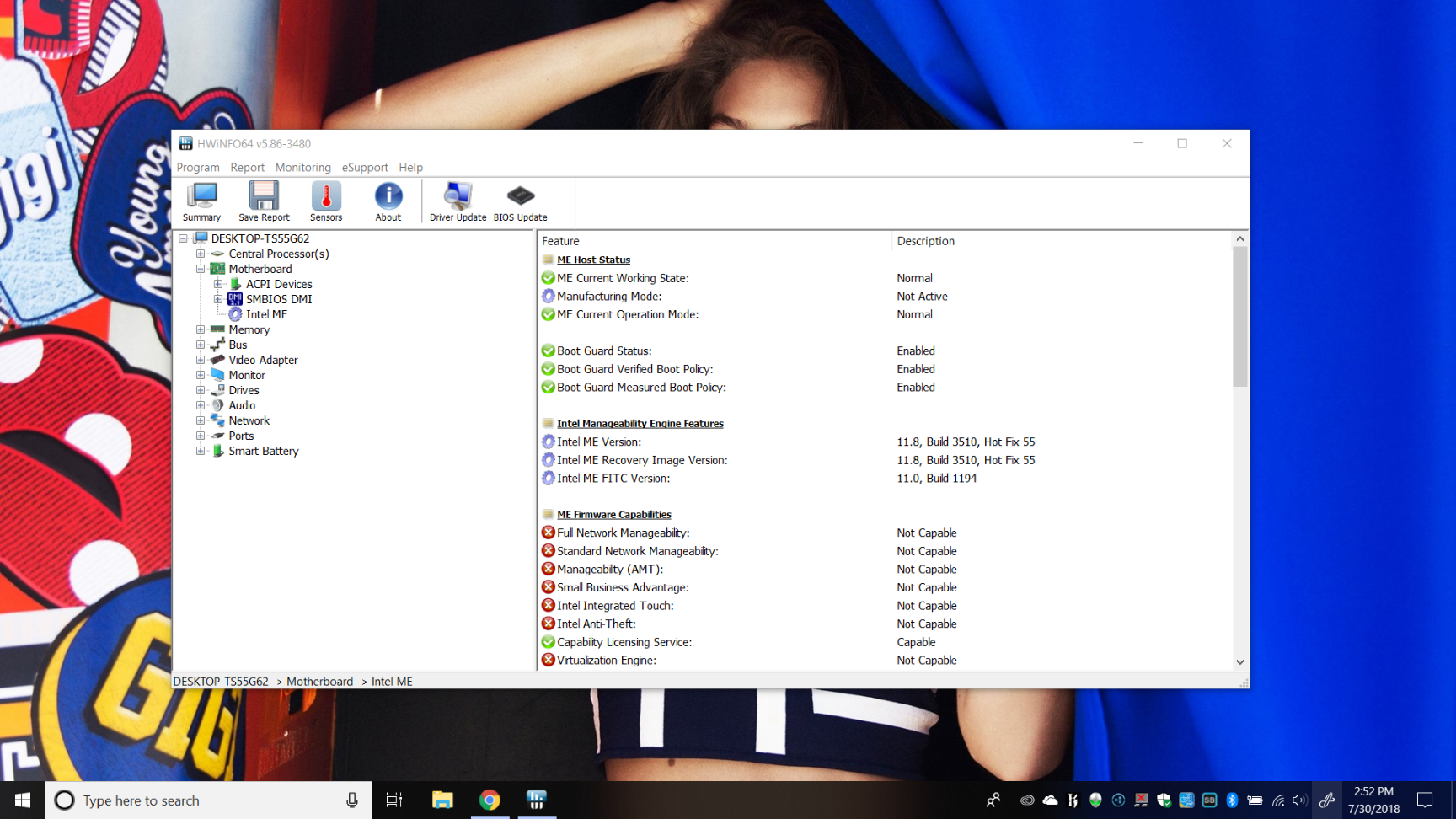This screenshot has width=1456, height=819.
Task: Select Capability Licensing Service row
Action: (x=885, y=642)
